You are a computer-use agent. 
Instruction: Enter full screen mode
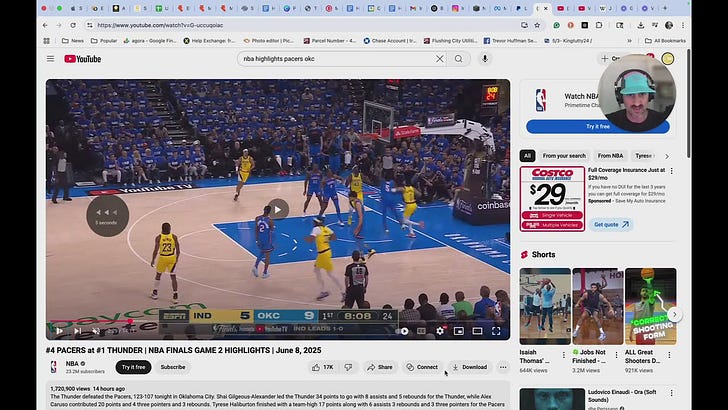[496, 331]
